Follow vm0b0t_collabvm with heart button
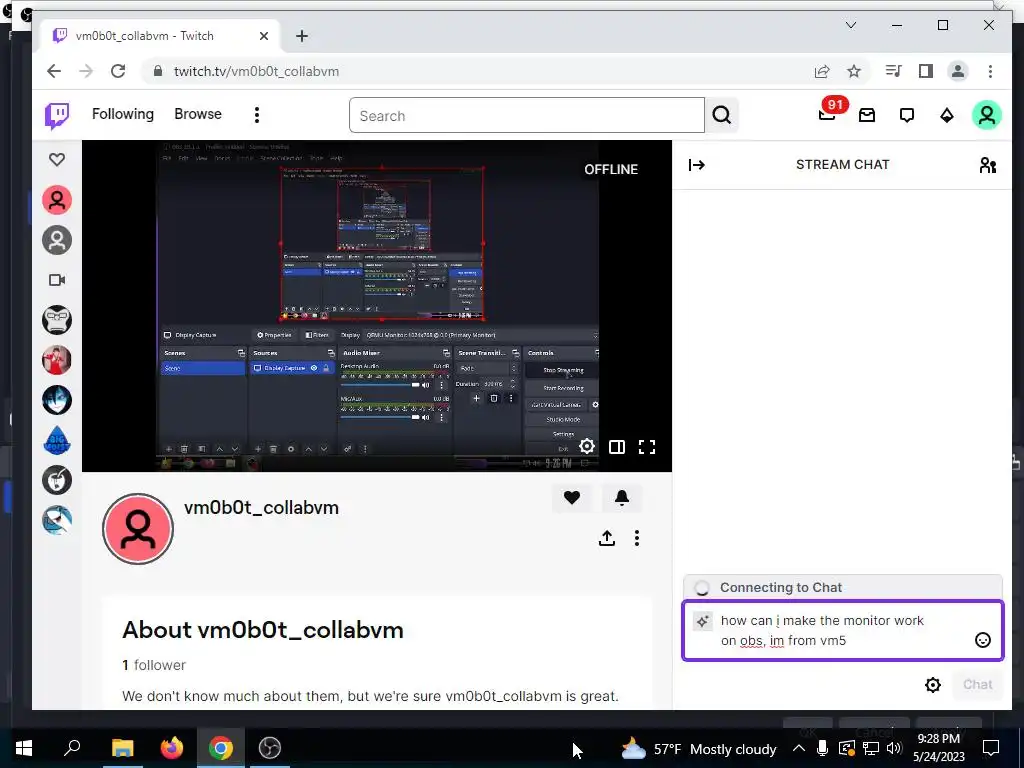 [572, 498]
